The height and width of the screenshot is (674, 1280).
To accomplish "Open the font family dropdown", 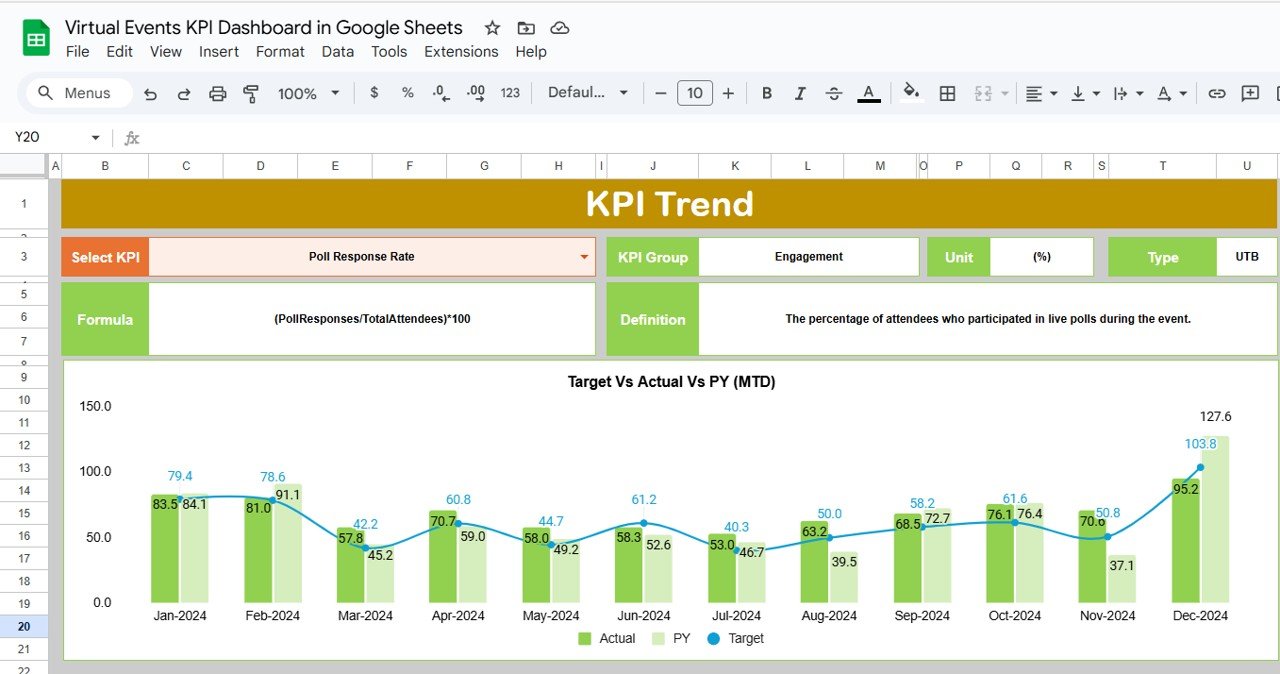I will click(588, 92).
